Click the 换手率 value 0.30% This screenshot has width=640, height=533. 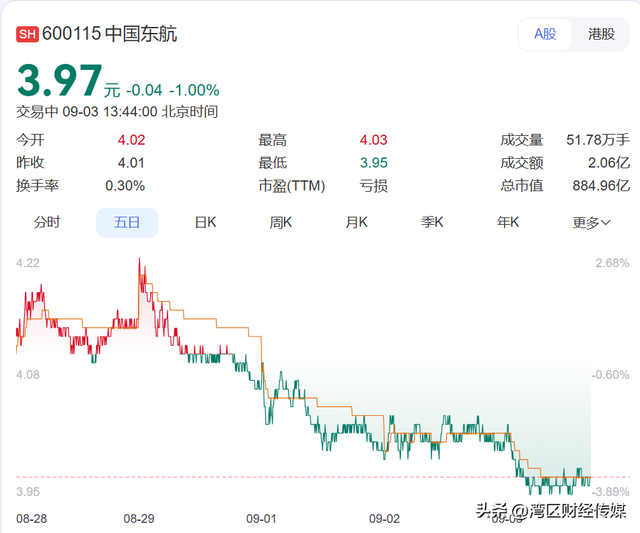click(x=125, y=186)
